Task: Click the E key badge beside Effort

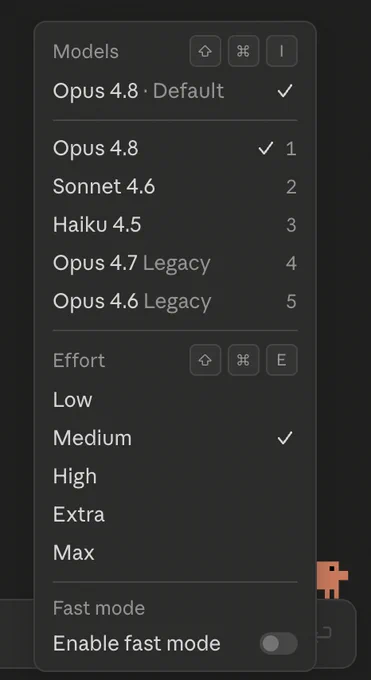Action: (282, 360)
